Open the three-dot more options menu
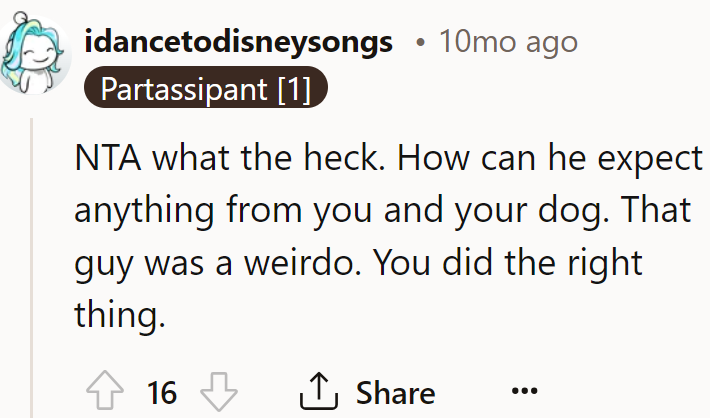Viewport: 710px width, 418px height. tap(524, 390)
